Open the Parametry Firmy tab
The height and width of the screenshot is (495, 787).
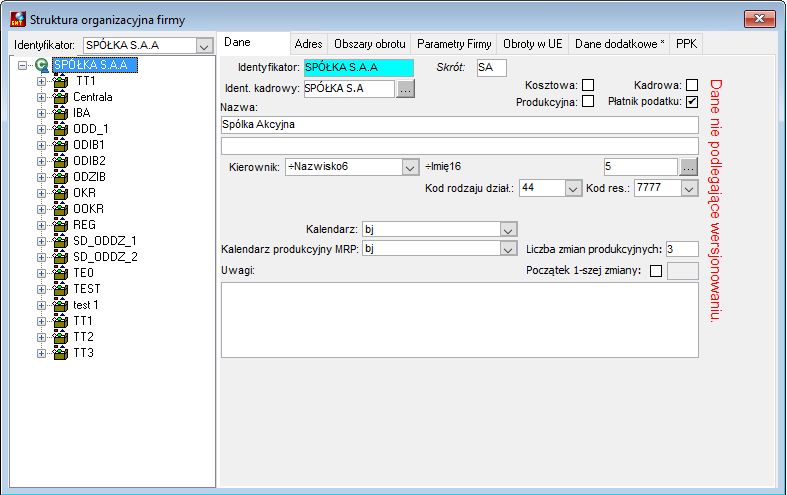coord(454,44)
